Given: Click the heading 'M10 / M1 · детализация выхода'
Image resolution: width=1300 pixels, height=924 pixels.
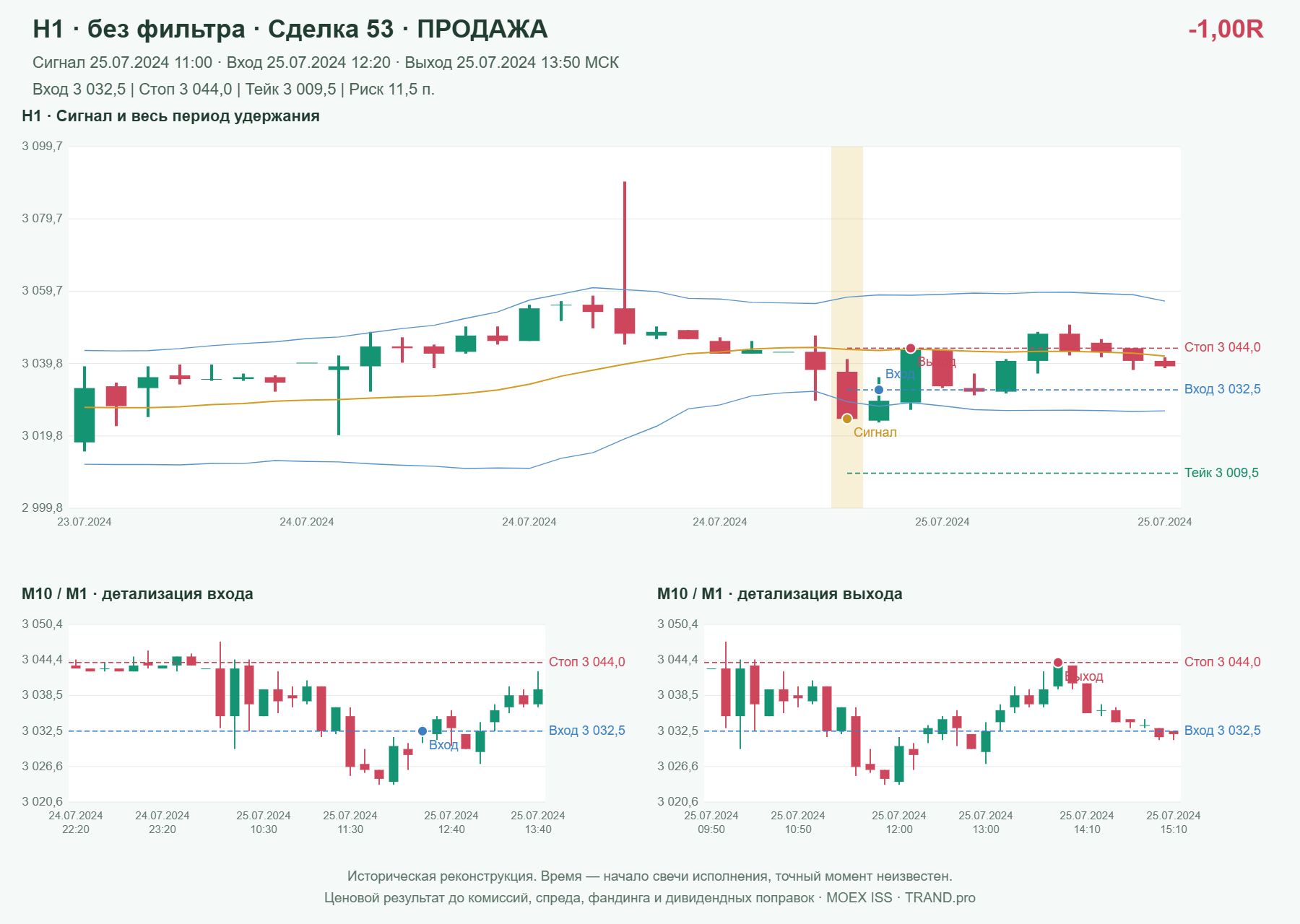Looking at the screenshot, I should tap(779, 594).
